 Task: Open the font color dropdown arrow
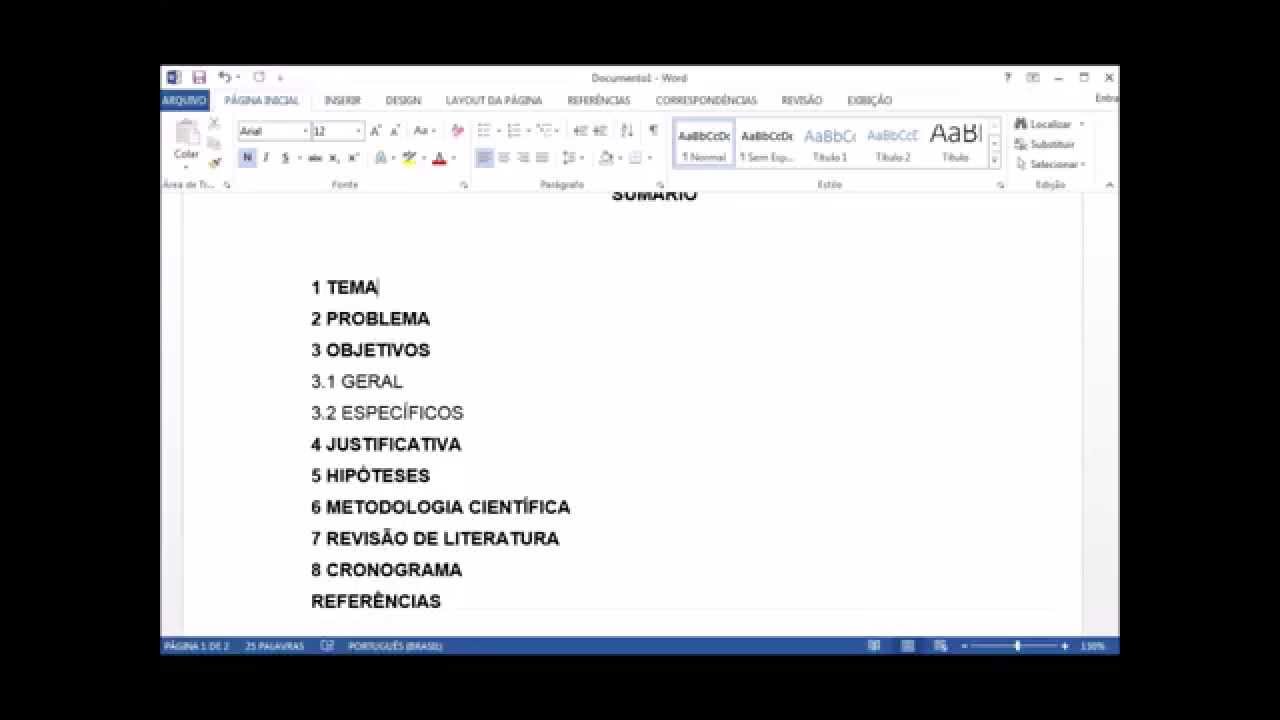453,158
